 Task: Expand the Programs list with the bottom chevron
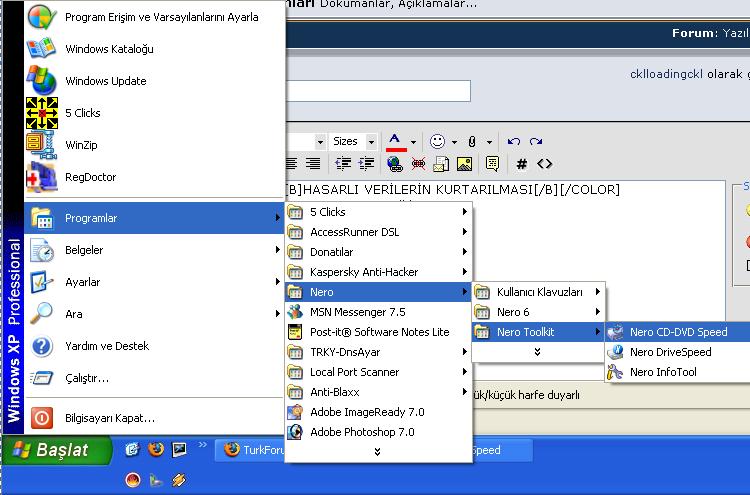tap(377, 452)
